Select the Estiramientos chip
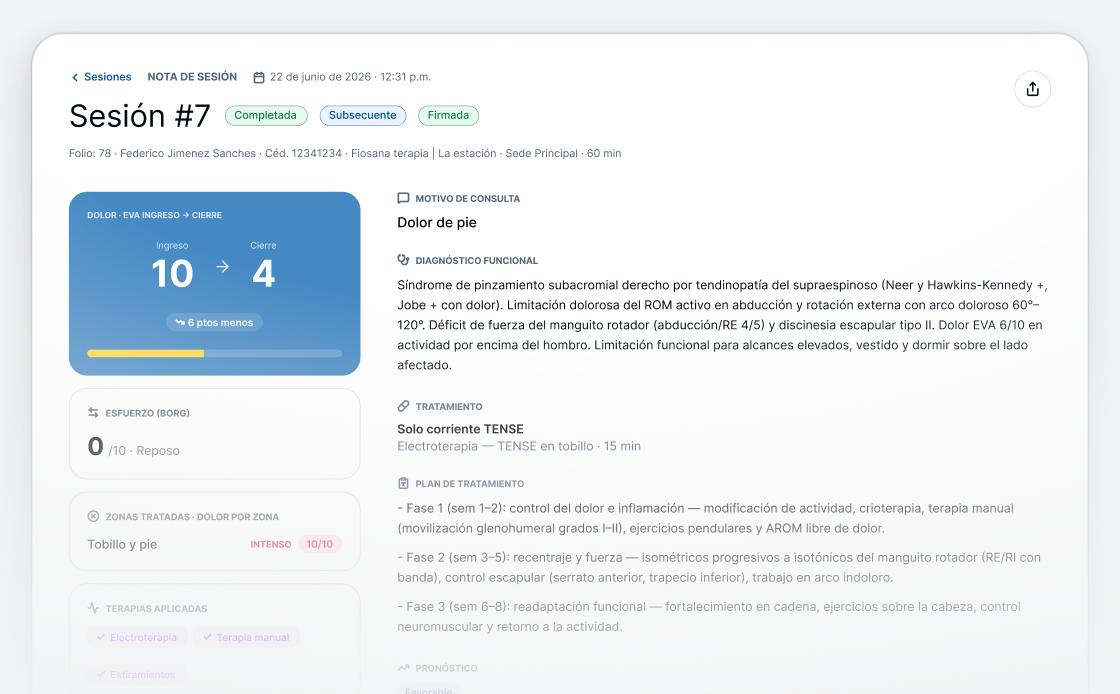The image size is (1120, 694). [136, 675]
